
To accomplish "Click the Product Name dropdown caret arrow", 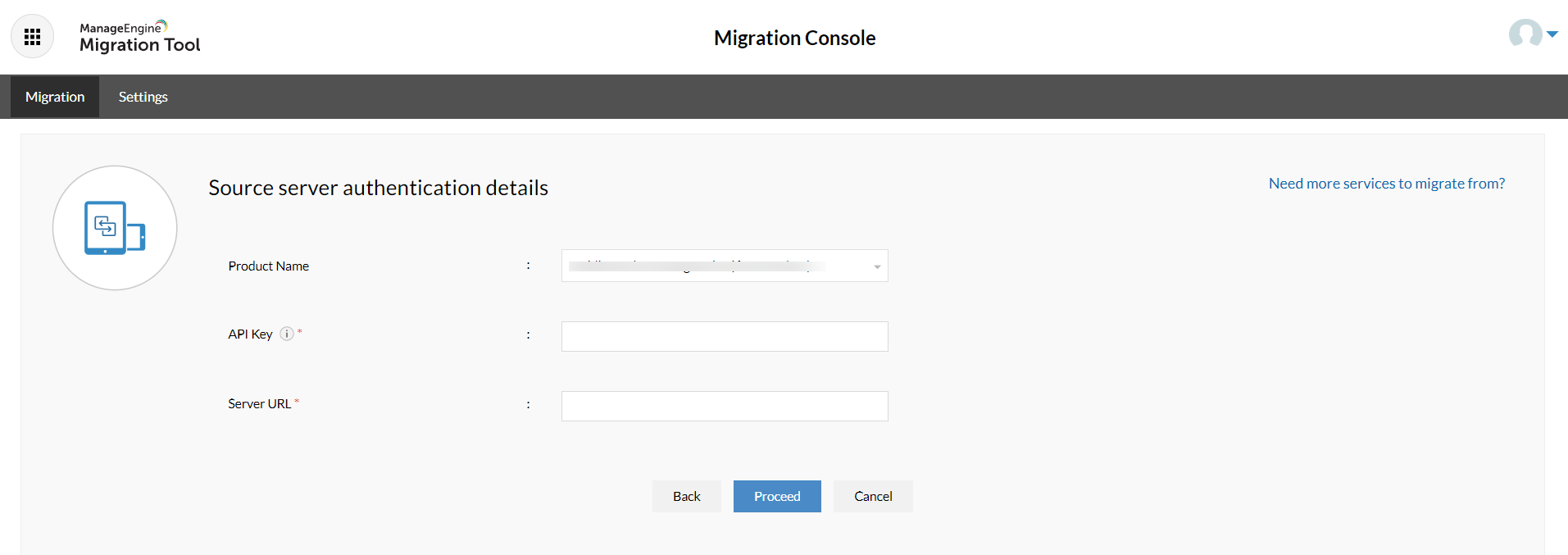I will tap(877, 266).
